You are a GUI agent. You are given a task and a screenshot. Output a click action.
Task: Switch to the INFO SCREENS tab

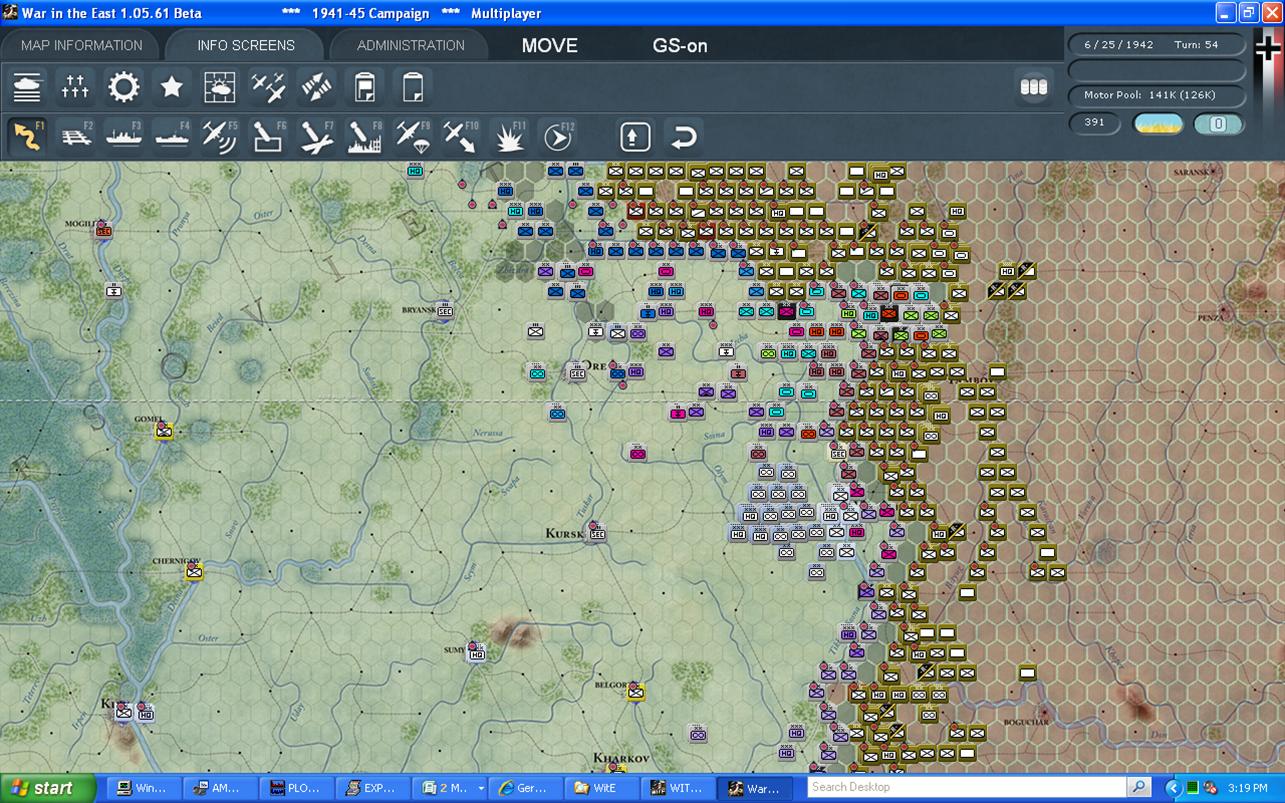click(246, 45)
